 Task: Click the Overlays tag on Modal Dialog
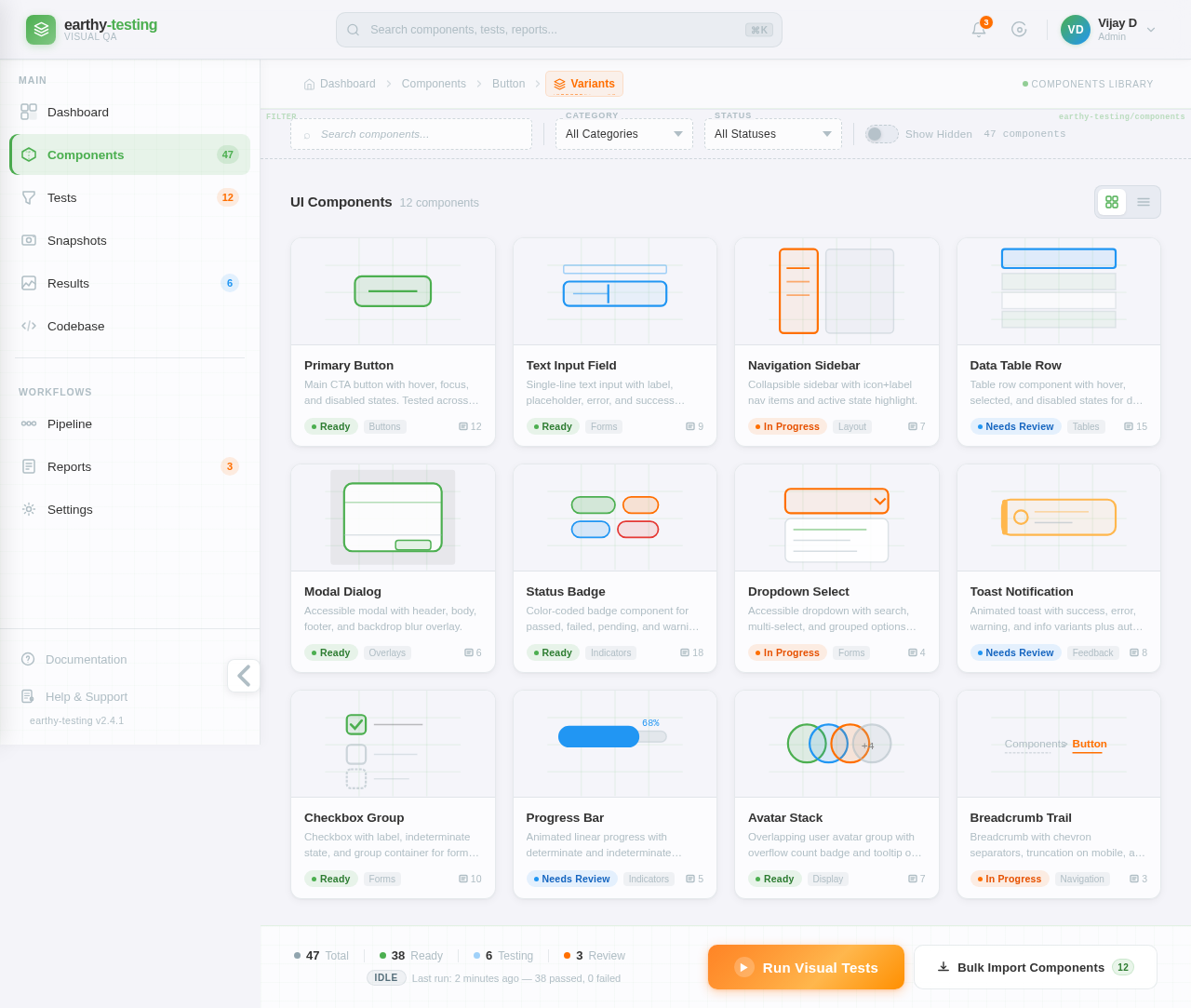point(387,652)
